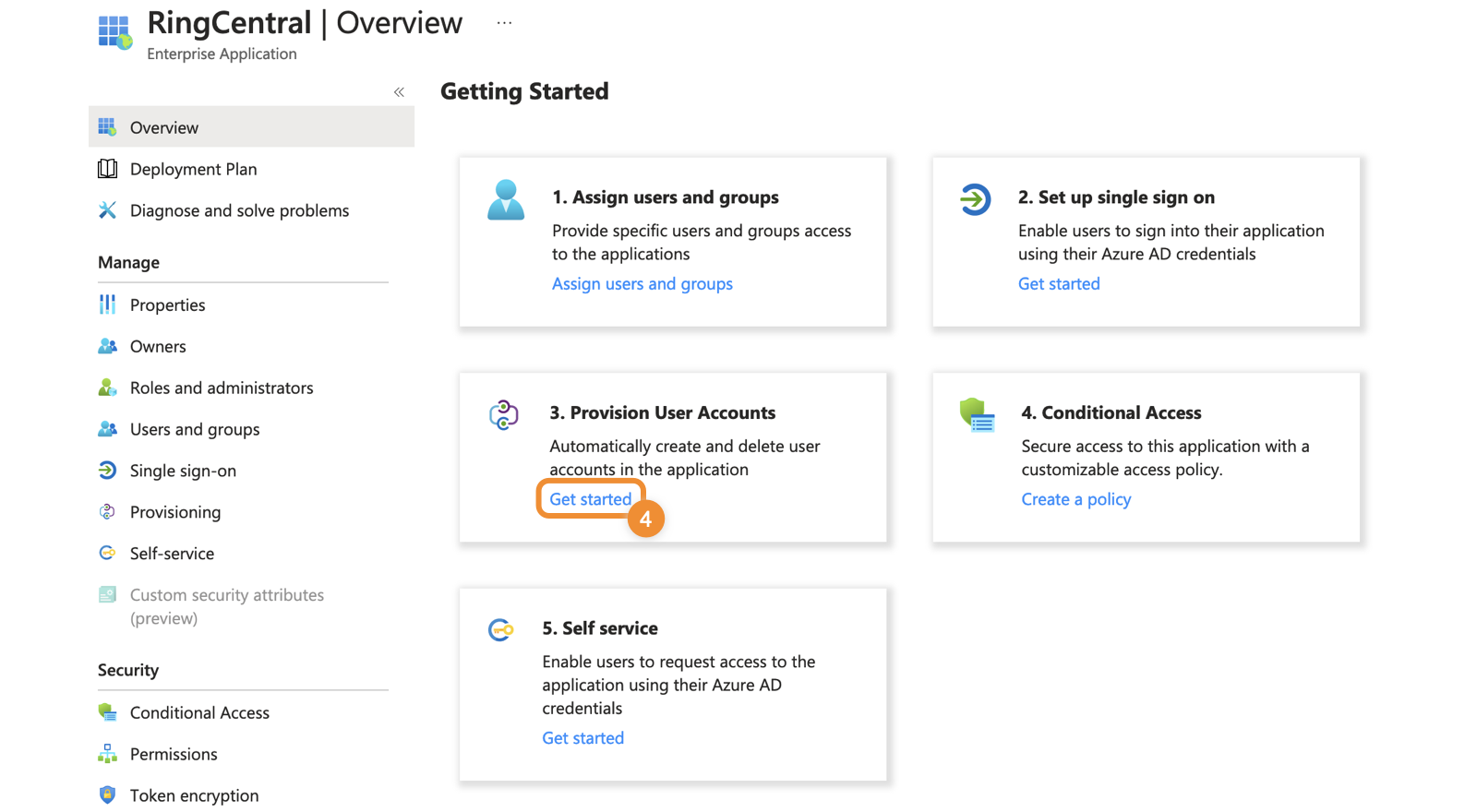The height and width of the screenshot is (812, 1477).
Task: Click the Create a policy link
Action: 1076,499
